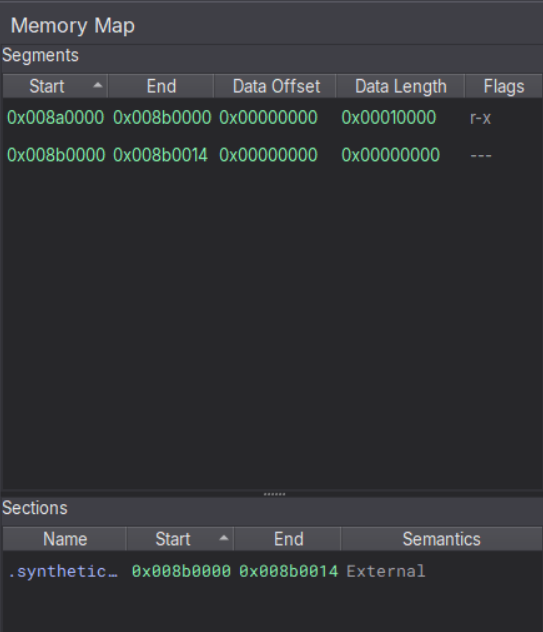The width and height of the screenshot is (543, 632).
Task: Sort segments by Data Offset header
Action: tap(276, 86)
